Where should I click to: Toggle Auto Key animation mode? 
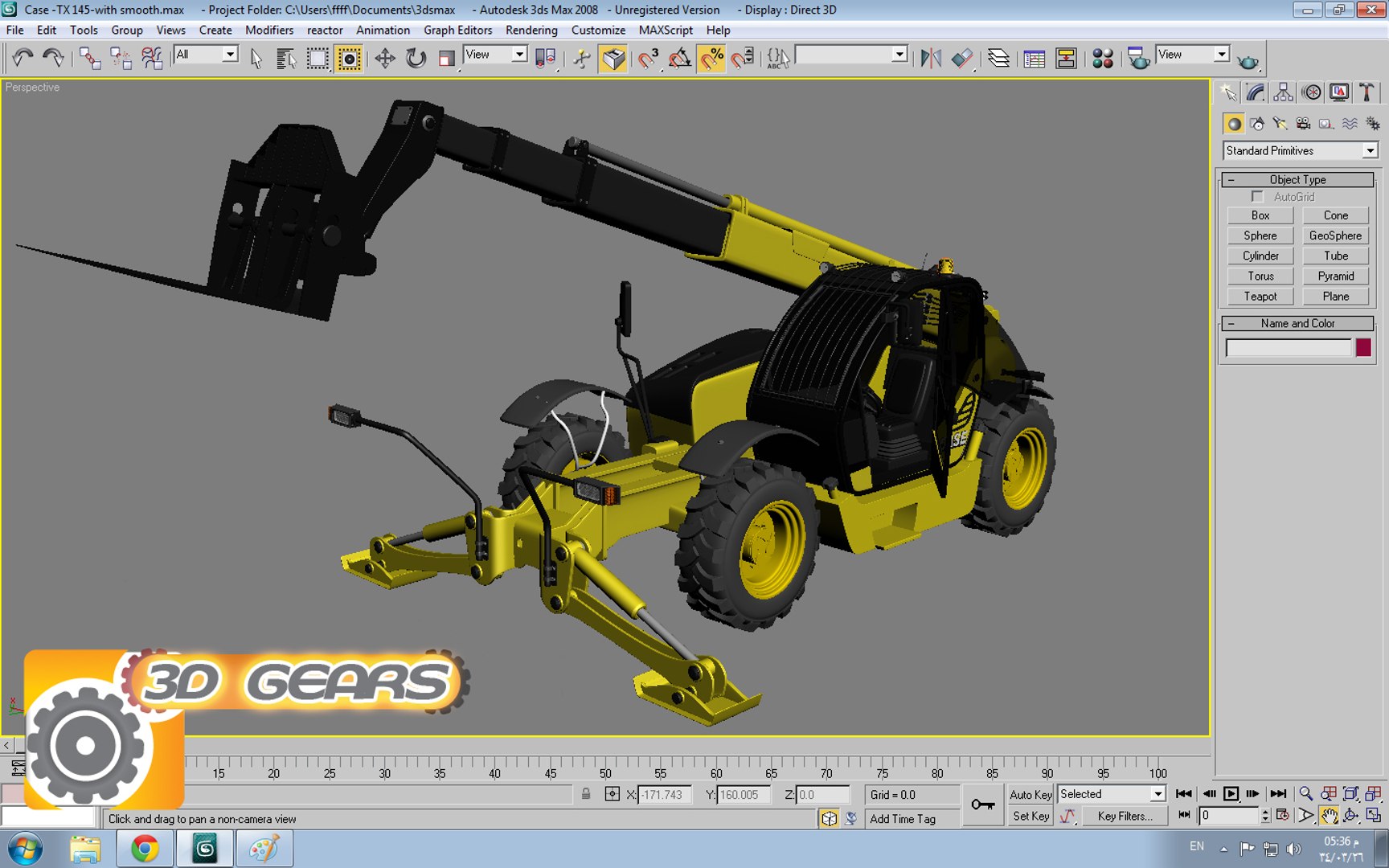click(1030, 794)
